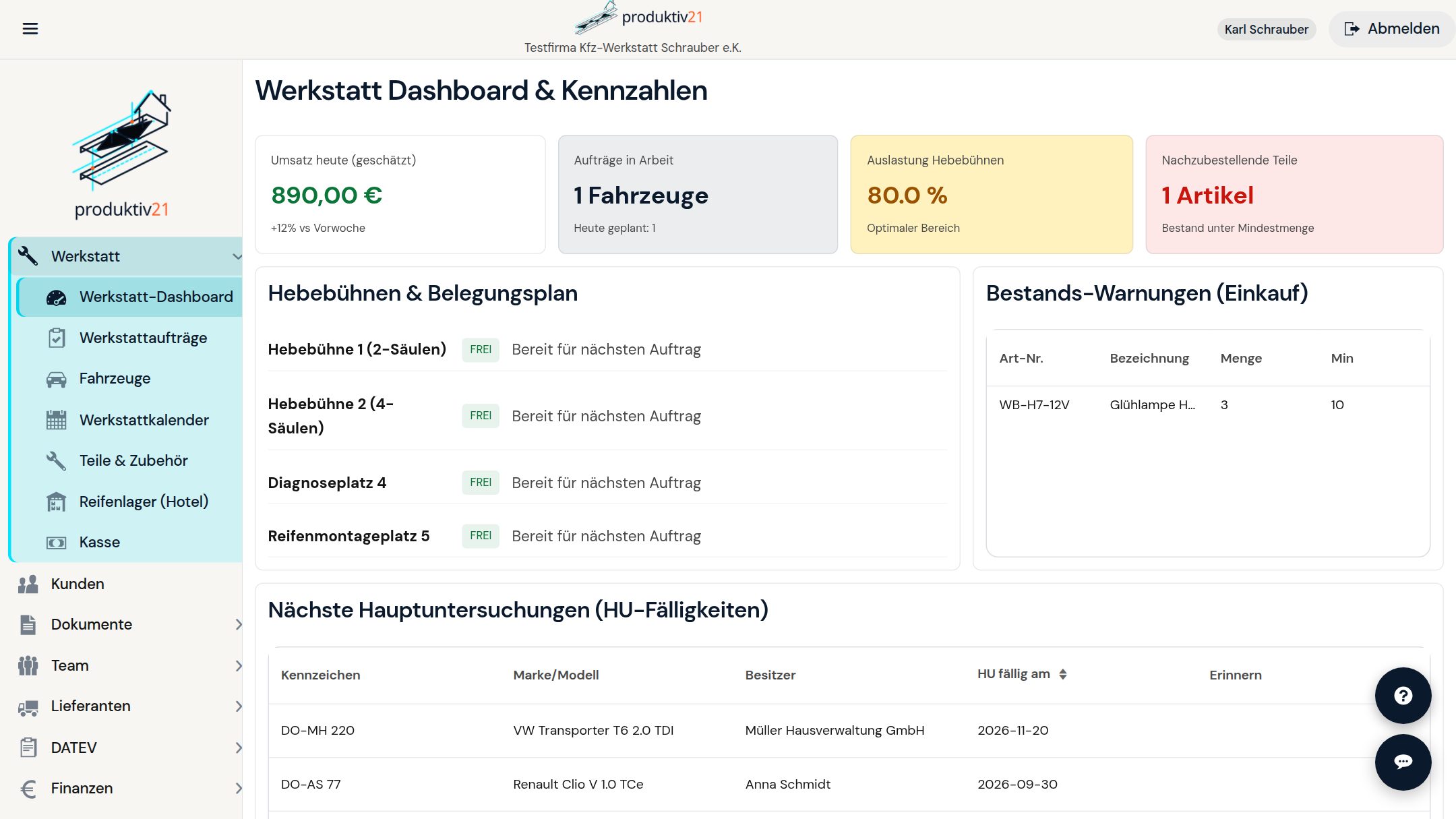Click the Fahrzeuge car icon

point(56,379)
